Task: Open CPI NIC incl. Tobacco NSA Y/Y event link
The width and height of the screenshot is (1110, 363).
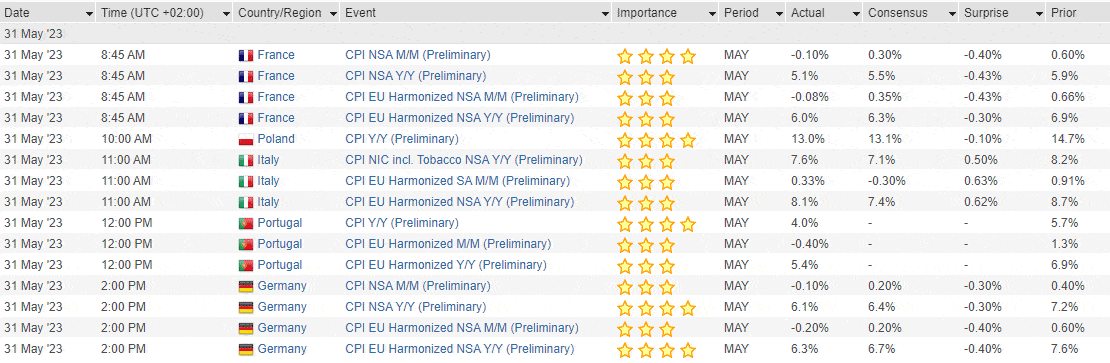Action: (x=464, y=160)
